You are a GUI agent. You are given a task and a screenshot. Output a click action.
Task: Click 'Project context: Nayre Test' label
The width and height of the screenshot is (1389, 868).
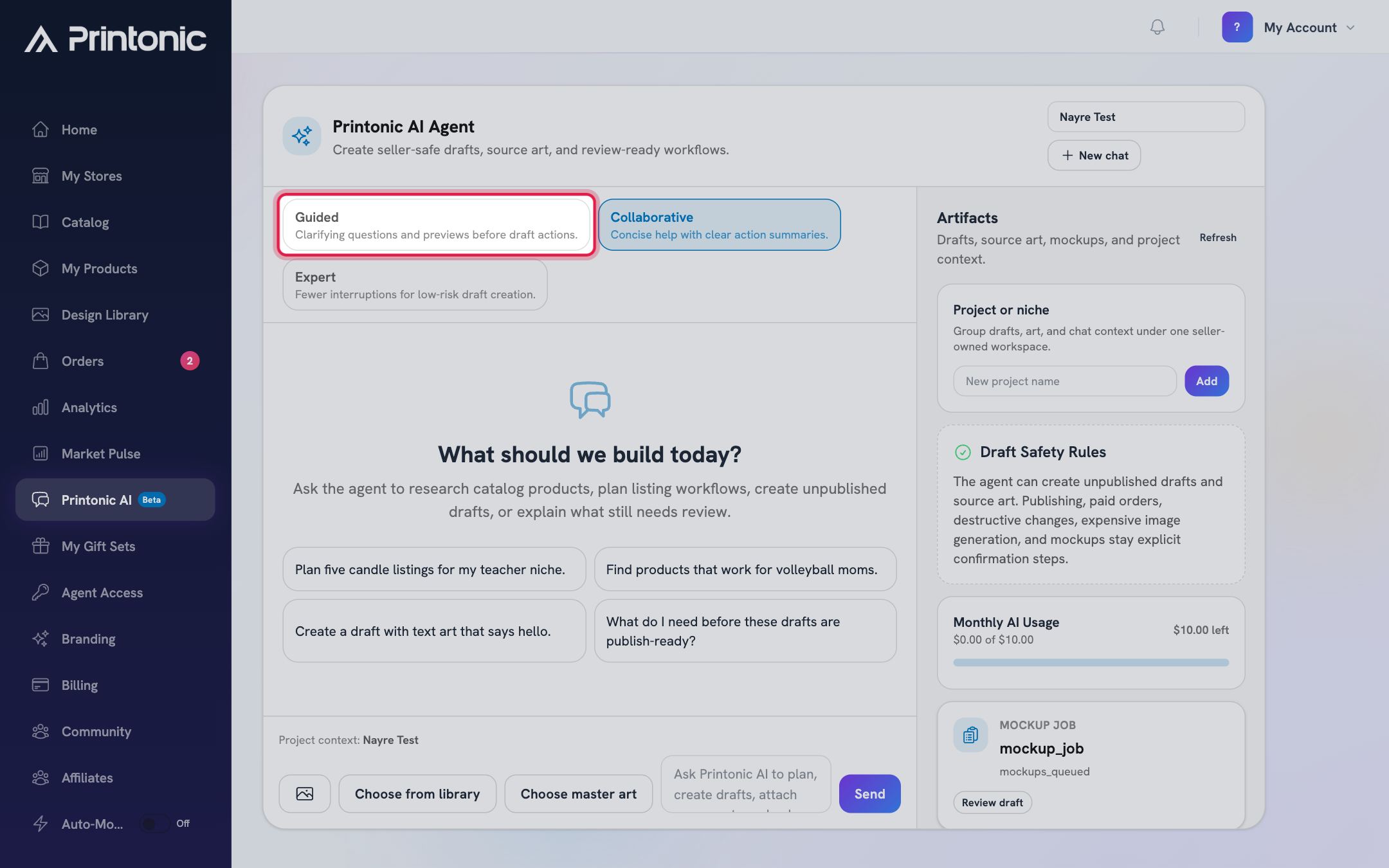349,740
